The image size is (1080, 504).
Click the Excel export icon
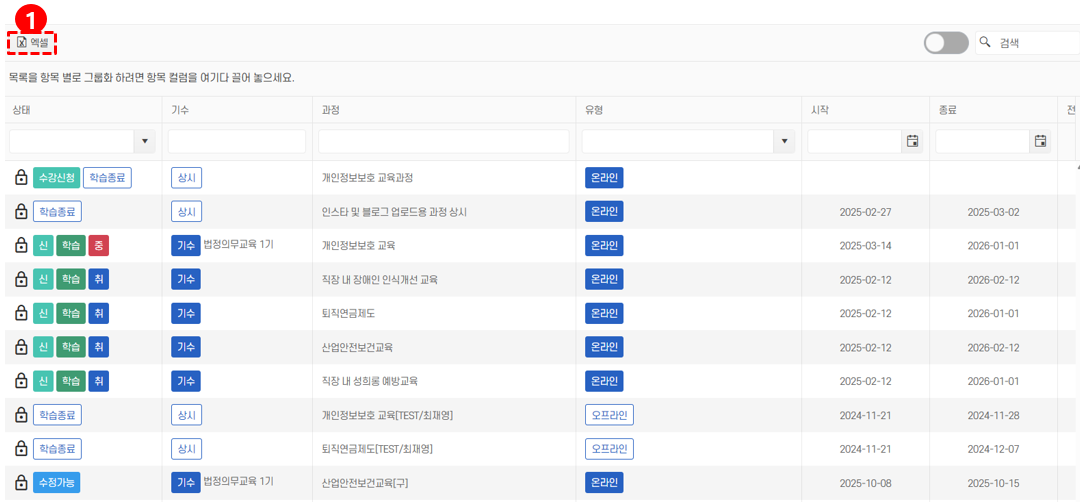22,42
